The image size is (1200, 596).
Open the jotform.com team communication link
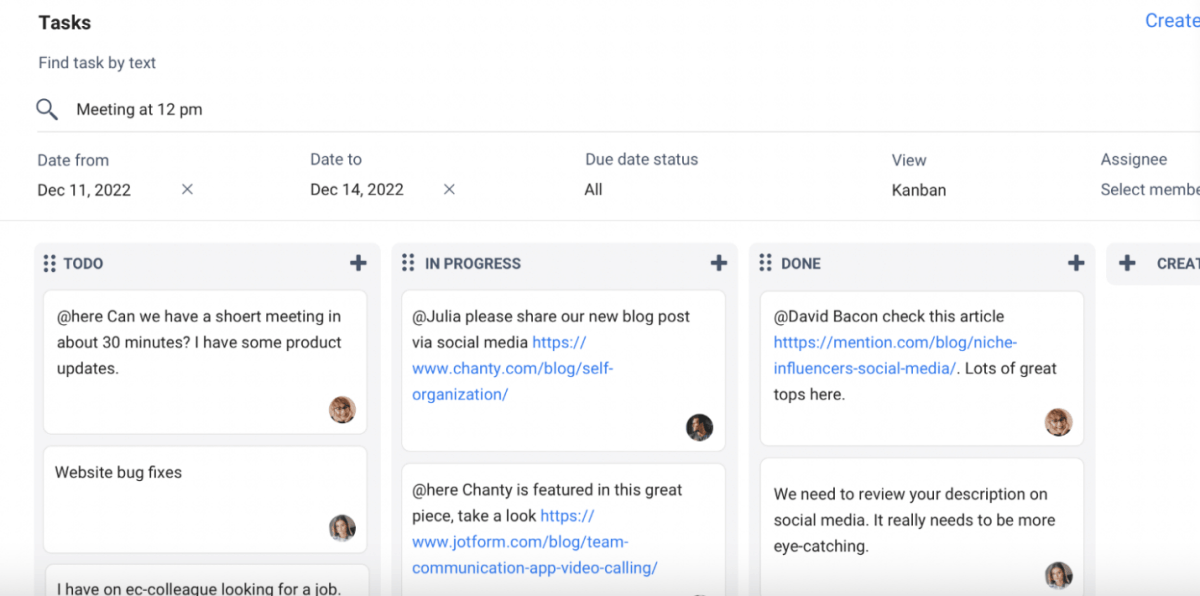click(535, 542)
